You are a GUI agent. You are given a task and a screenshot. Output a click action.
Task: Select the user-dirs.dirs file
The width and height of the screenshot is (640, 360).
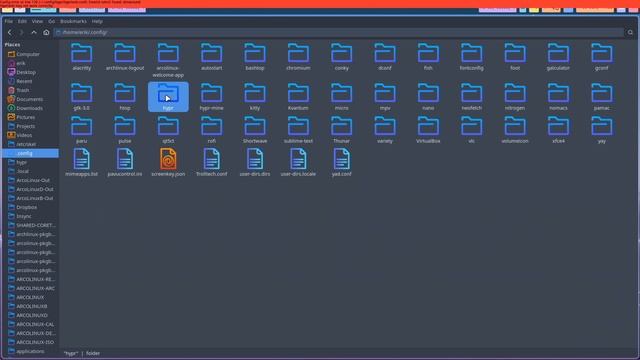point(255,162)
